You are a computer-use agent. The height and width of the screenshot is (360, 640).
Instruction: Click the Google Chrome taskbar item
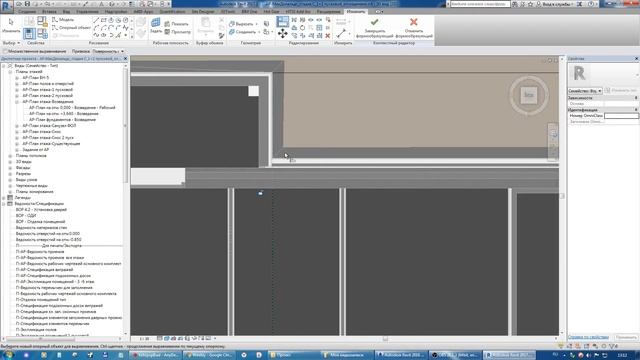[209, 355]
